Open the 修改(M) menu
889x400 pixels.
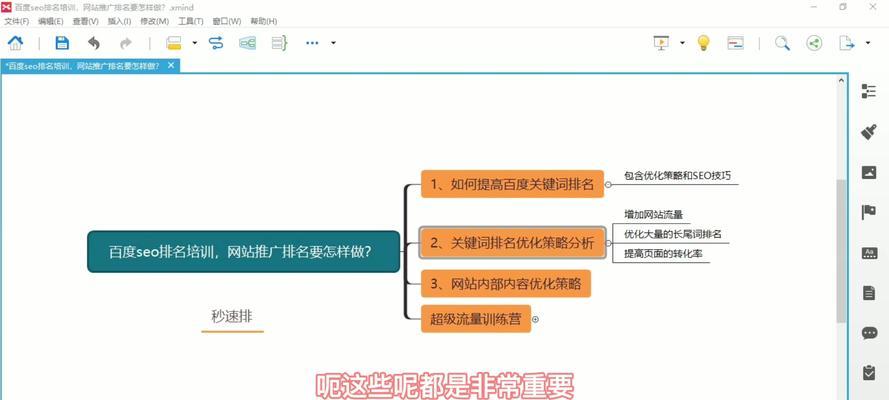[x=154, y=21]
